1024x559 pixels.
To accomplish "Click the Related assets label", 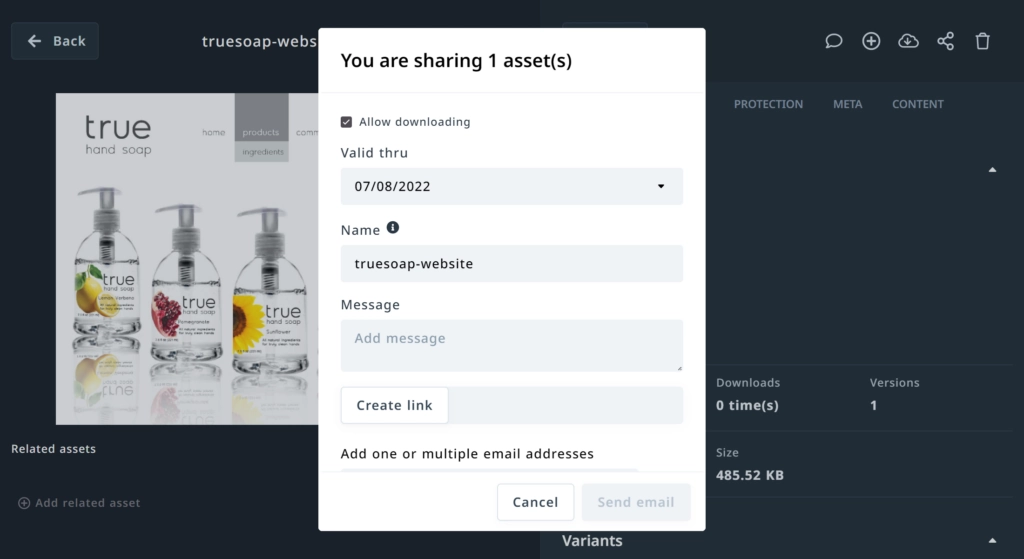I will pyautogui.click(x=54, y=449).
